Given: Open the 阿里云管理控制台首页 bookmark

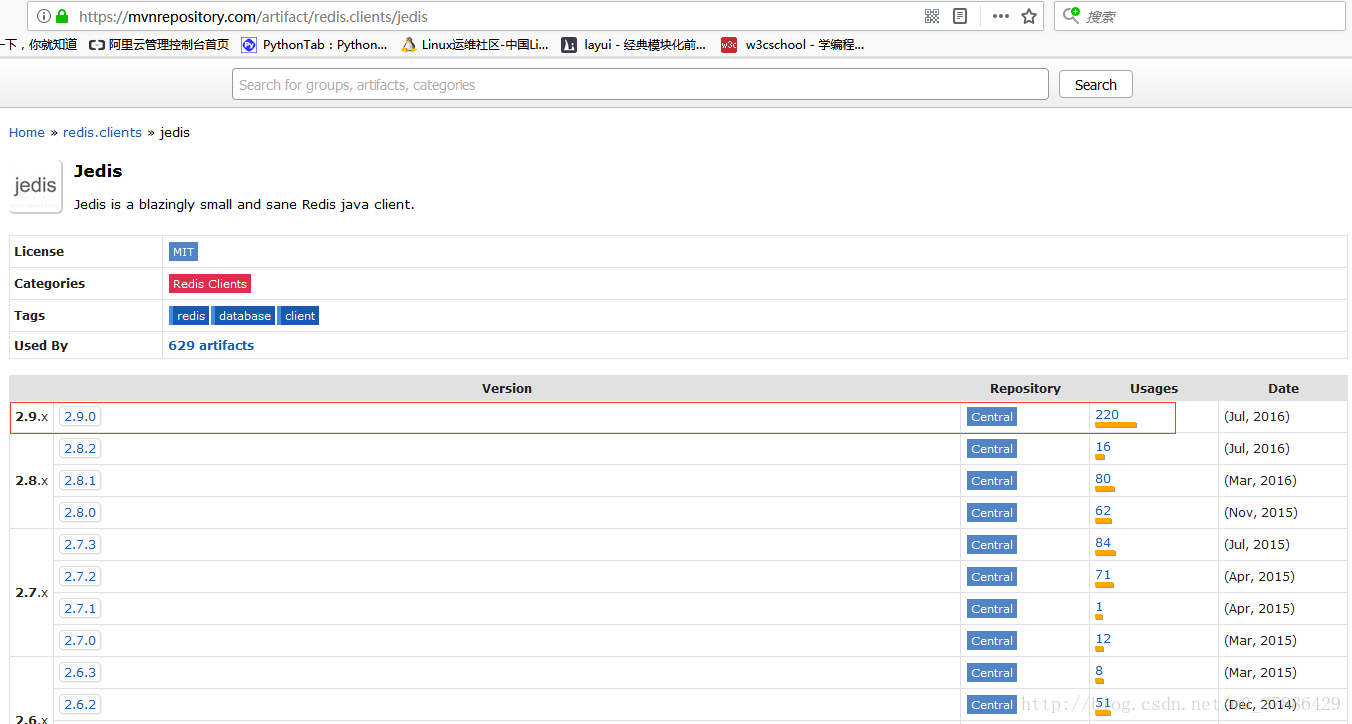Looking at the screenshot, I should click(159, 45).
